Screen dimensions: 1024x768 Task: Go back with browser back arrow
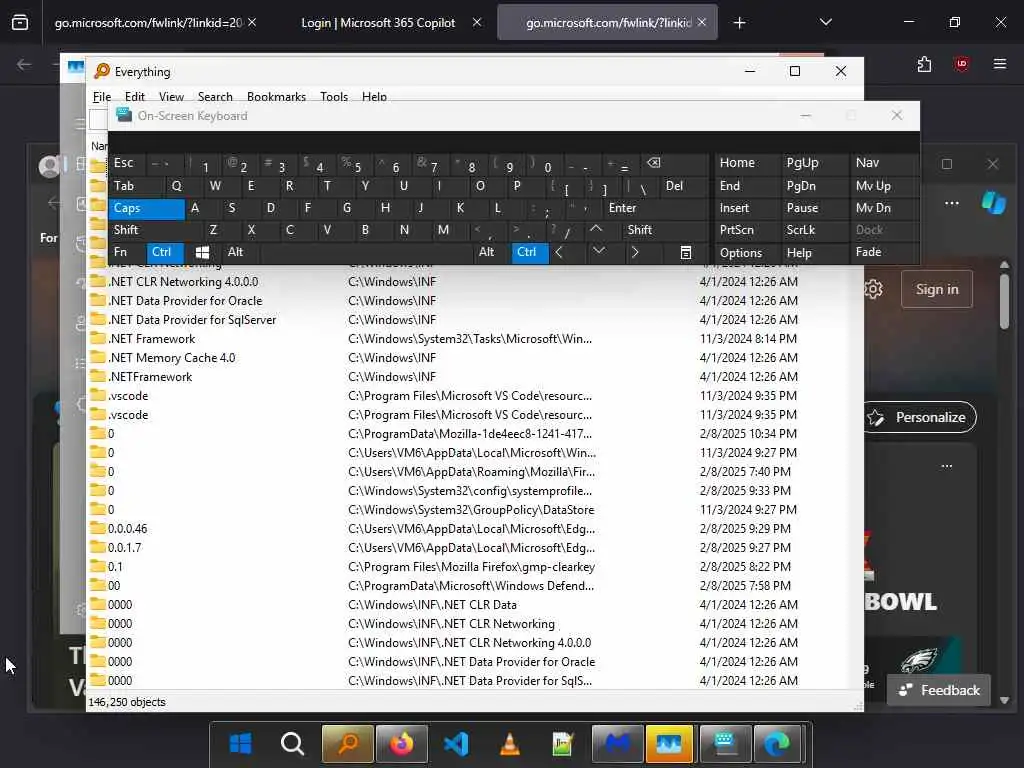click(x=24, y=64)
